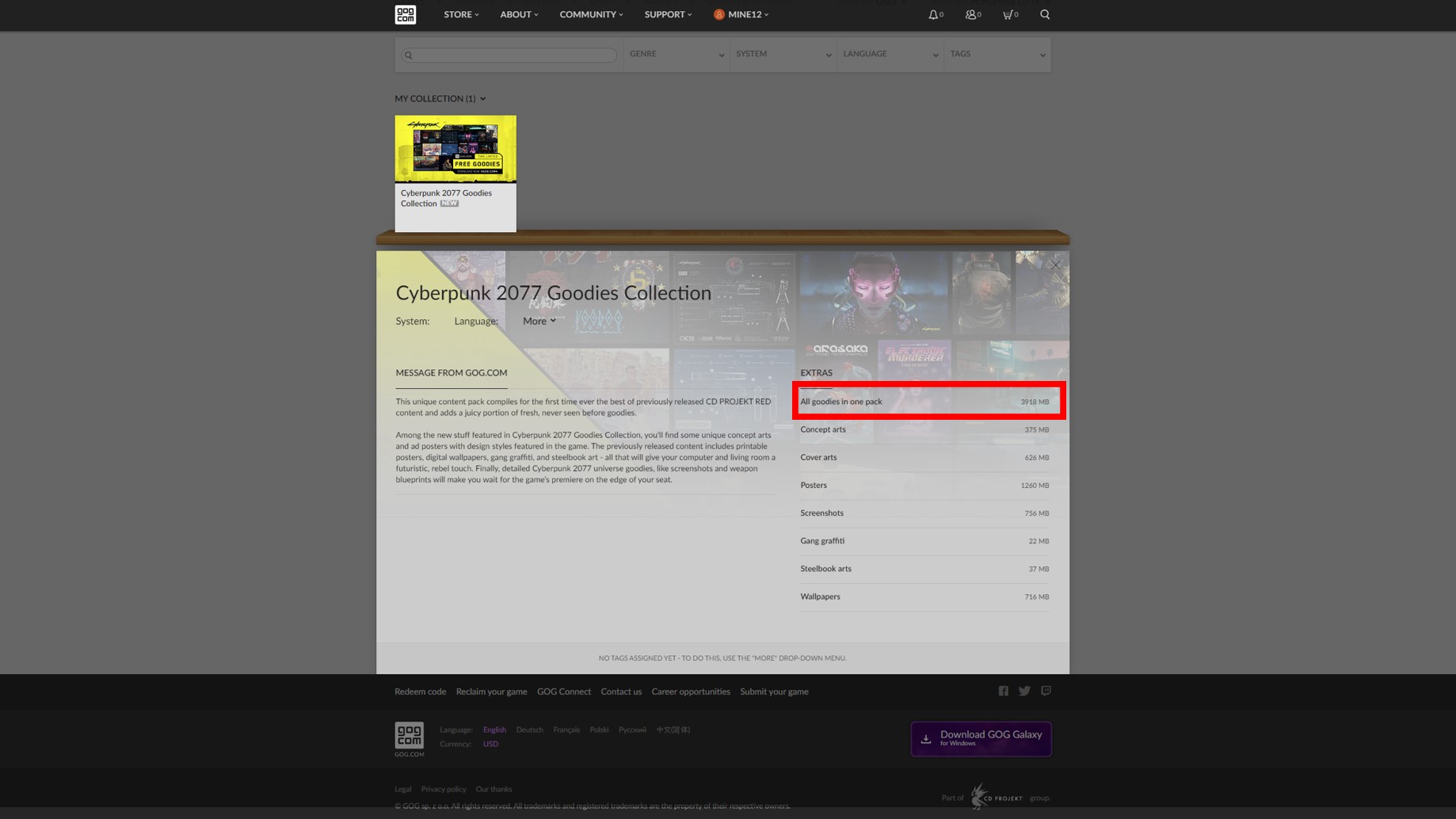Open the Contact us link
This screenshot has width=1456, height=819.
click(x=621, y=691)
